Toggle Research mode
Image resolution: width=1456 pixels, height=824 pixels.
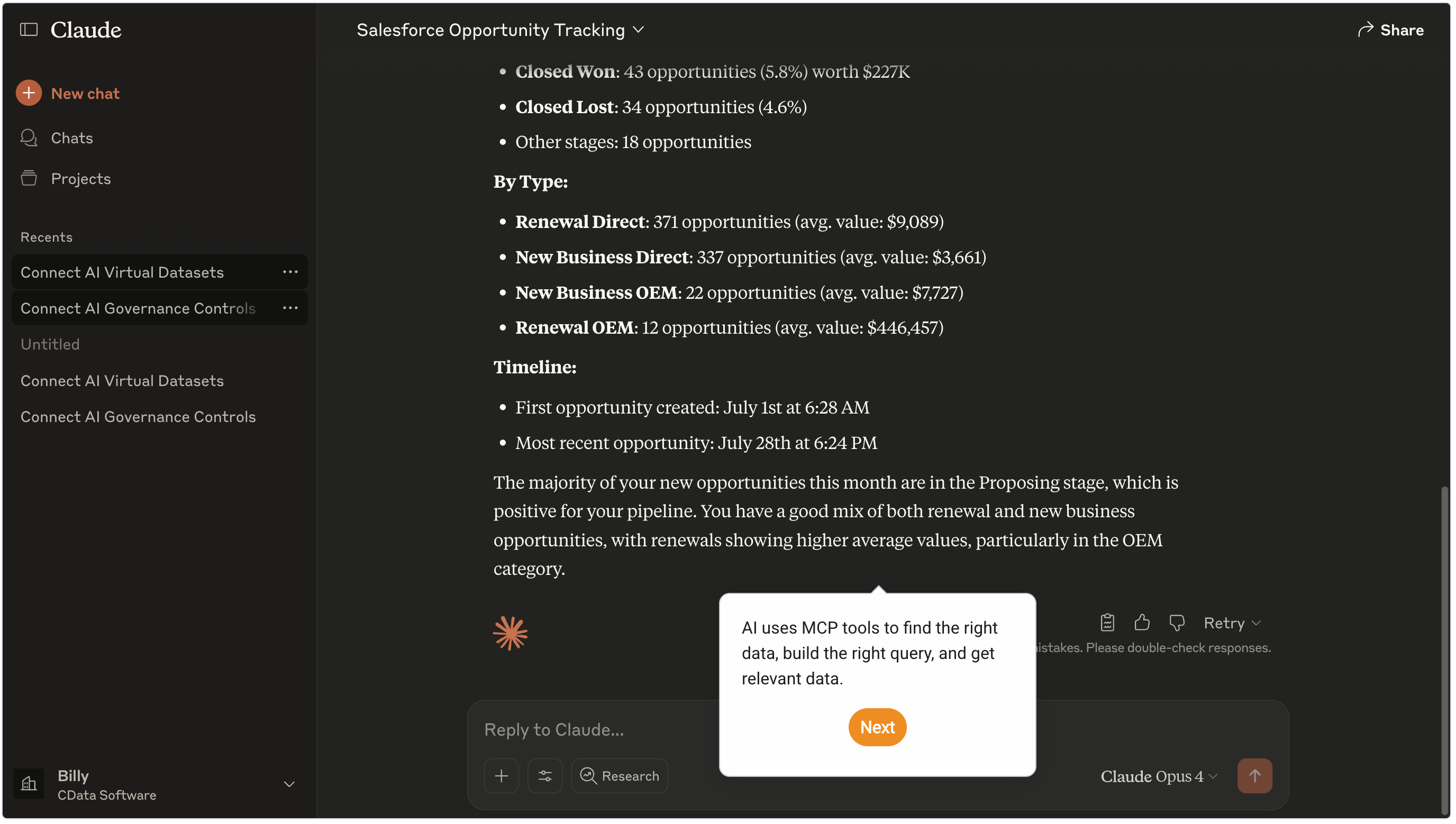620,776
